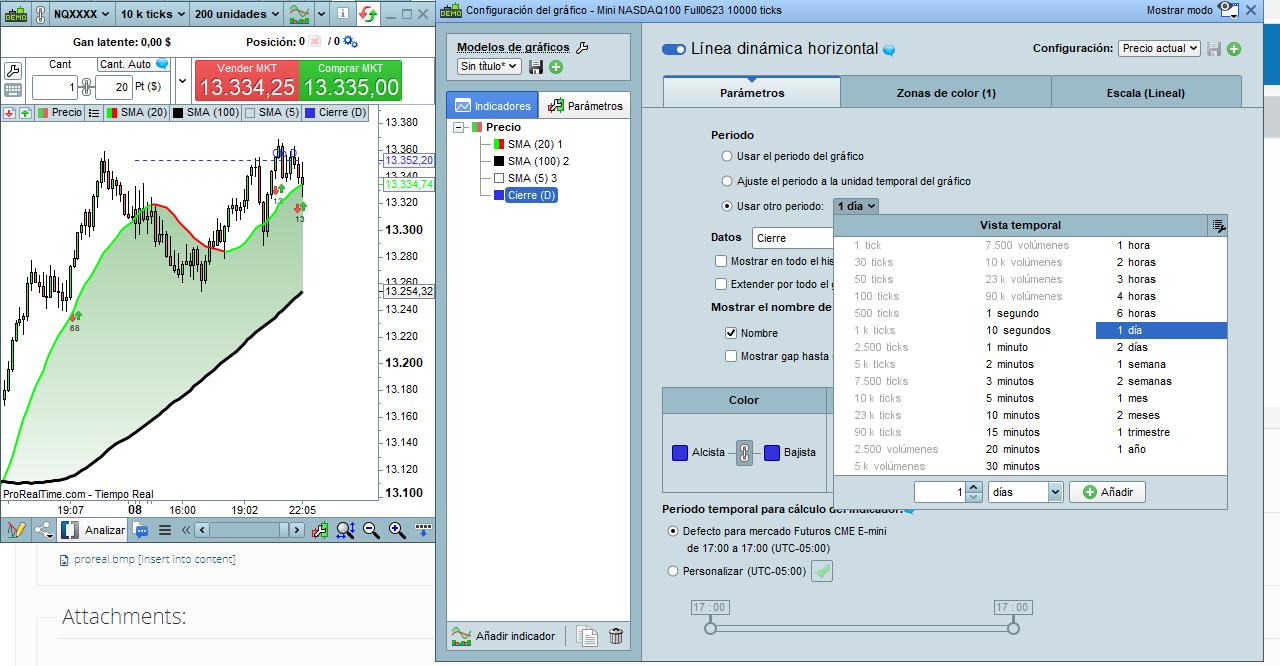Switch to the Parámetros tab

(752, 92)
